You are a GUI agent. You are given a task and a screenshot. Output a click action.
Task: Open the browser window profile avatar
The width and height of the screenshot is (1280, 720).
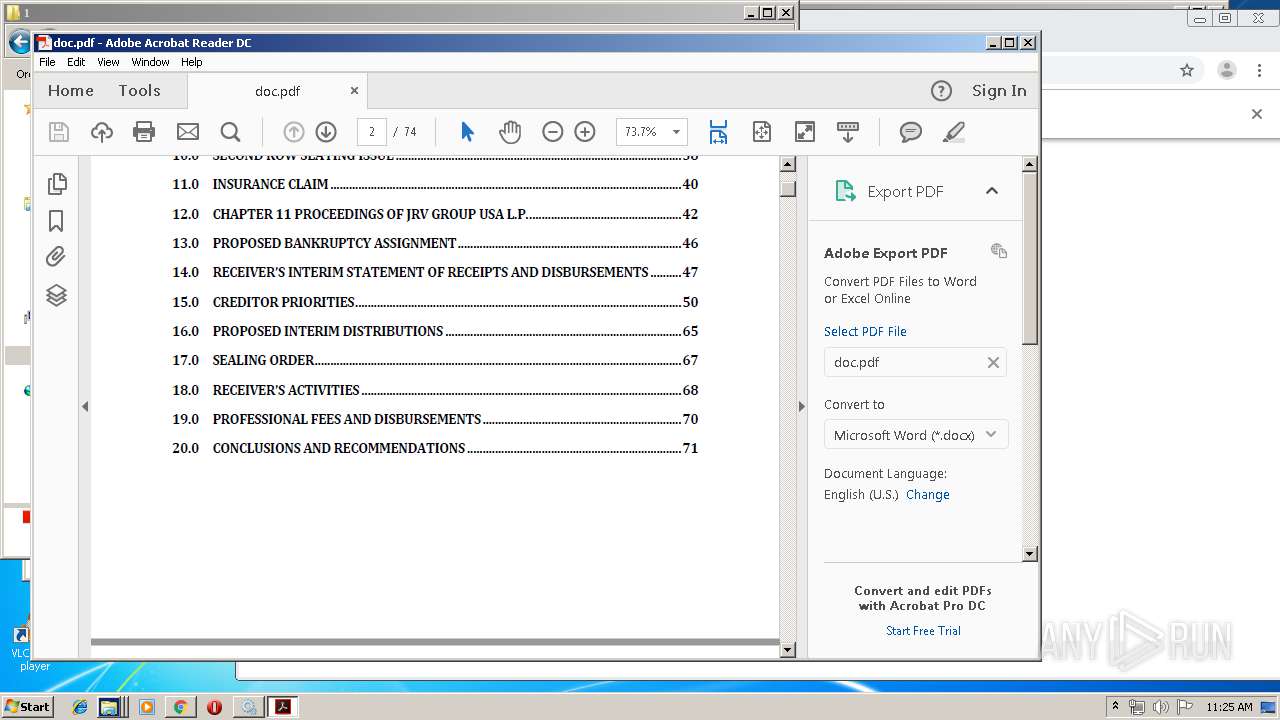[1227, 70]
